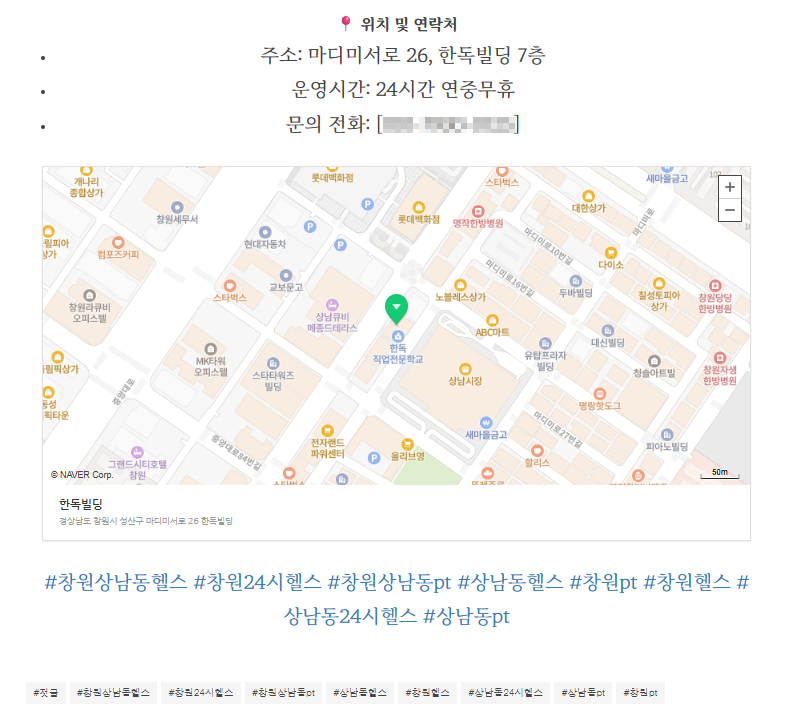Zoom out the map with minus button
This screenshot has width=796, height=718.
click(729, 210)
